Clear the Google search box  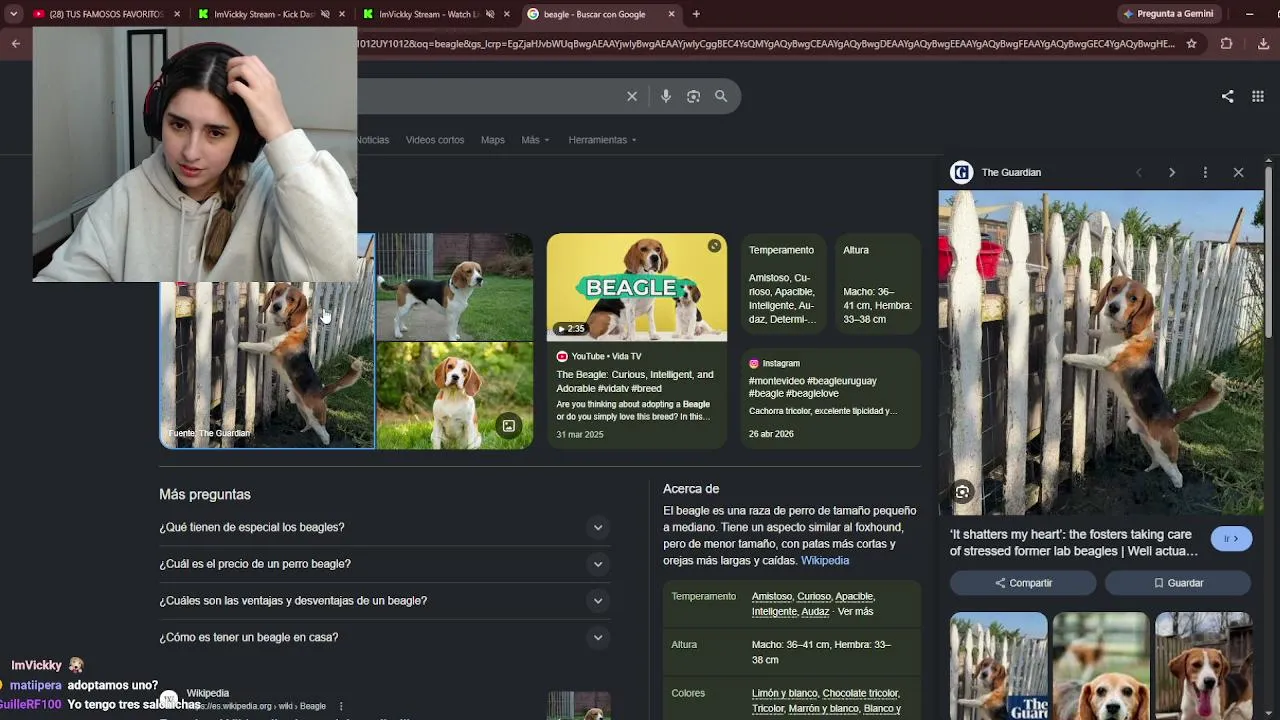click(632, 96)
